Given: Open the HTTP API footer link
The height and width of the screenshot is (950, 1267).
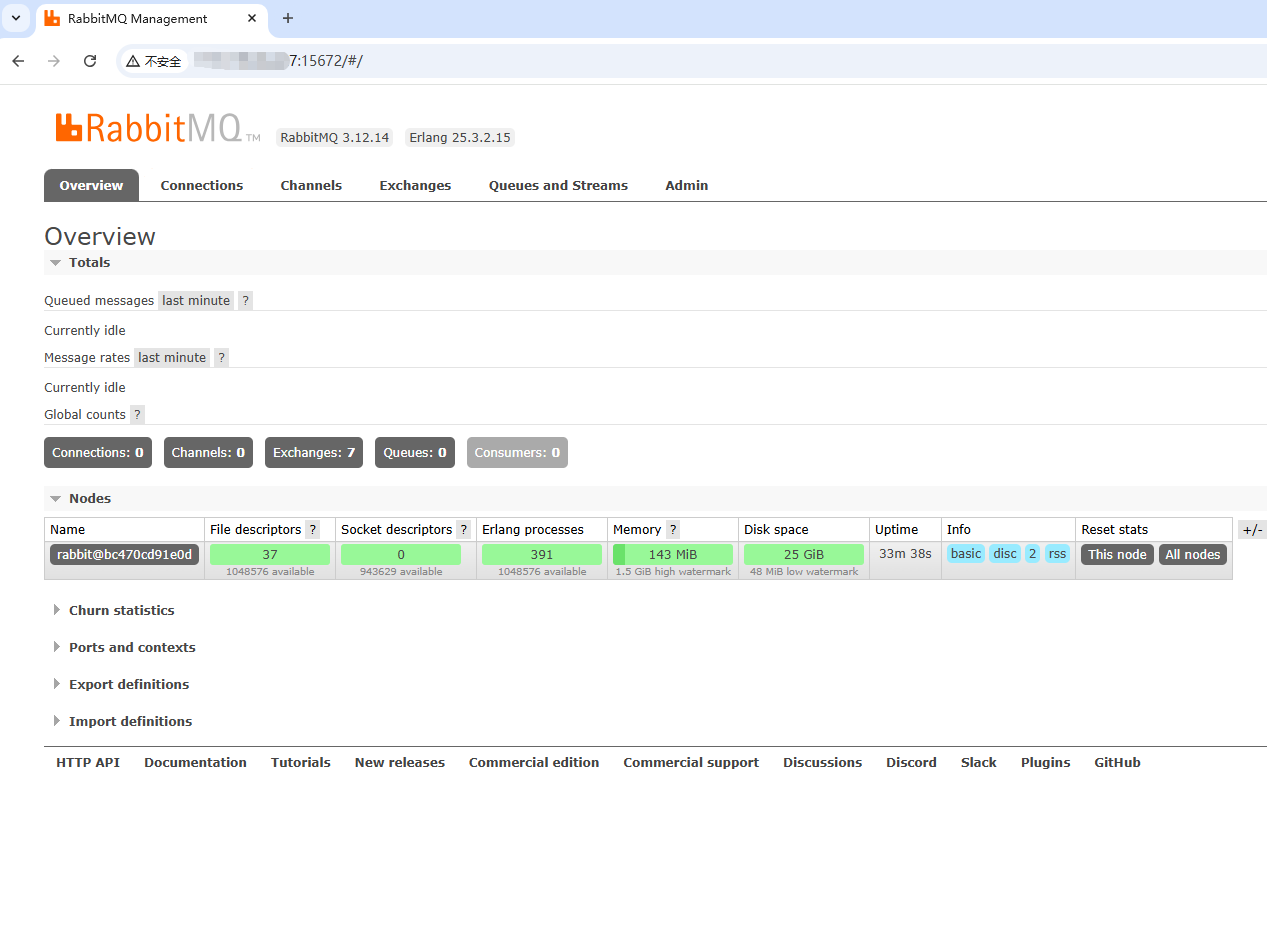Looking at the screenshot, I should [88, 762].
